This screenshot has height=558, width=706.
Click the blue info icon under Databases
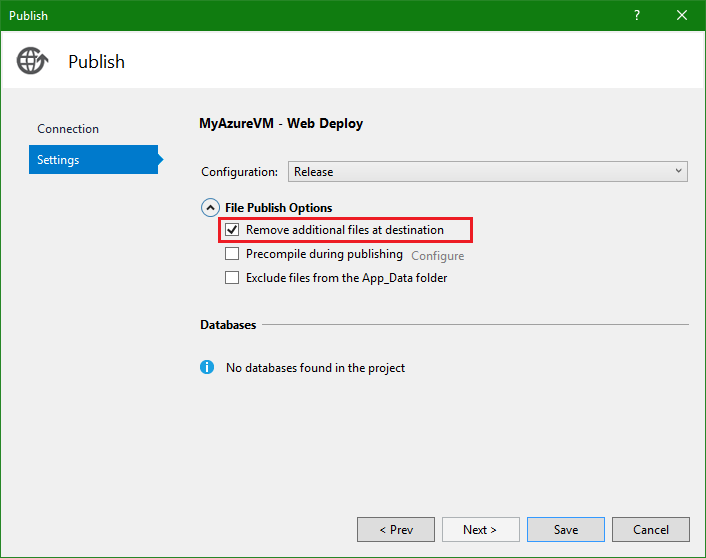coord(207,367)
